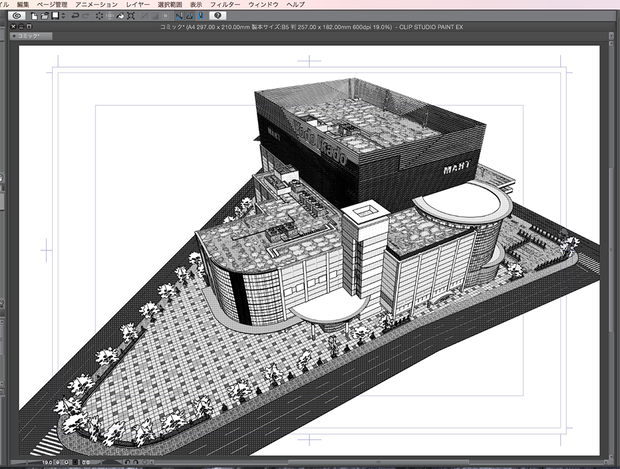Adjust the zoom slider in status bar
The width and height of the screenshot is (620, 469).
pyautogui.click(x=25, y=462)
